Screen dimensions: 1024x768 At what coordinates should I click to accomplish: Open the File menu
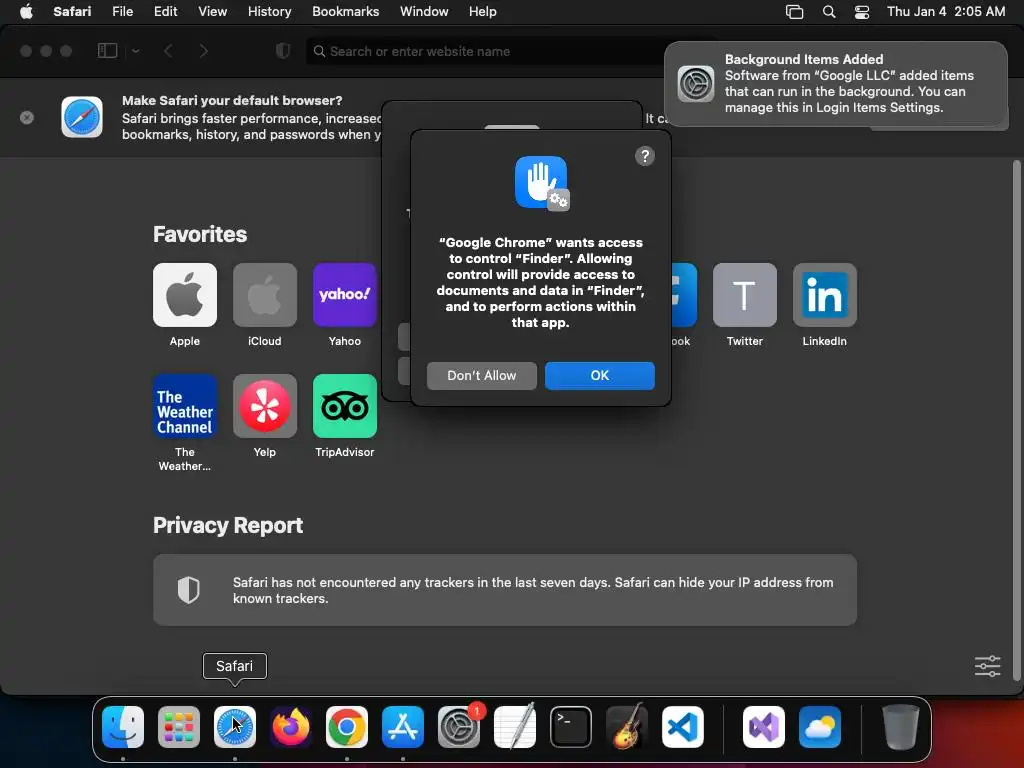(x=122, y=11)
